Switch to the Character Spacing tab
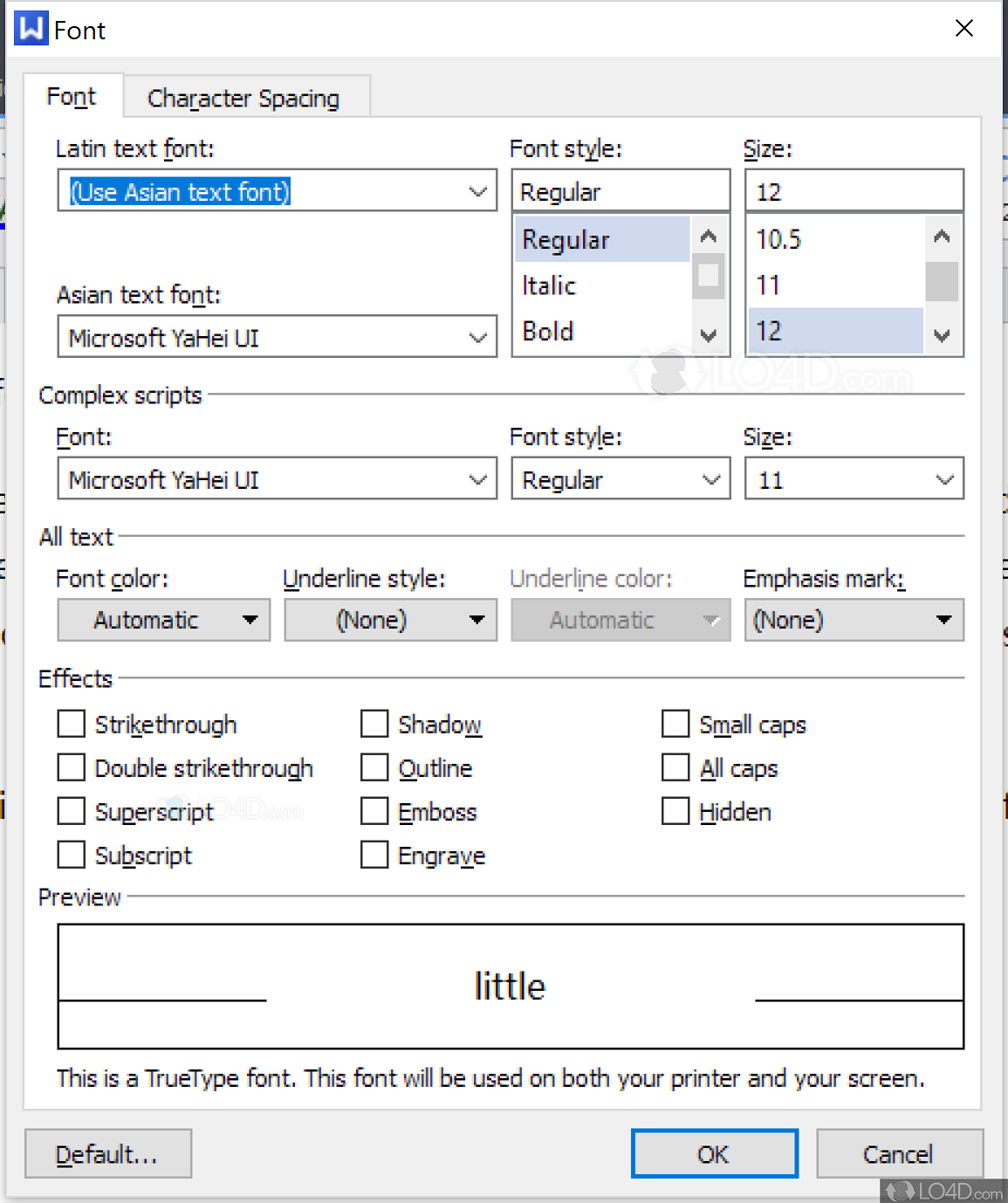1008x1203 pixels. (x=244, y=98)
